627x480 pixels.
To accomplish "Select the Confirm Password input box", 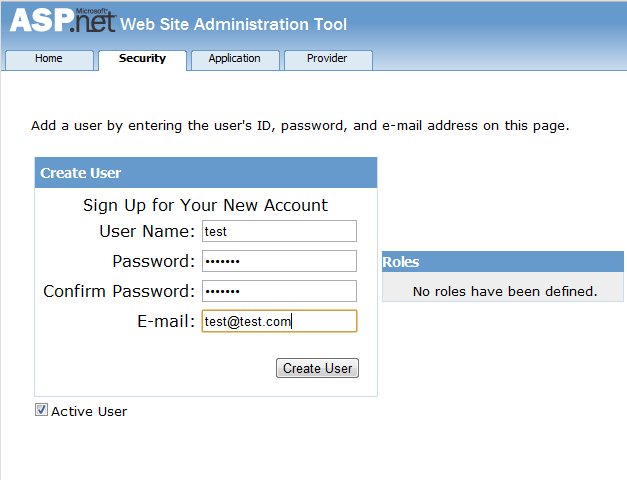I will 279,291.
